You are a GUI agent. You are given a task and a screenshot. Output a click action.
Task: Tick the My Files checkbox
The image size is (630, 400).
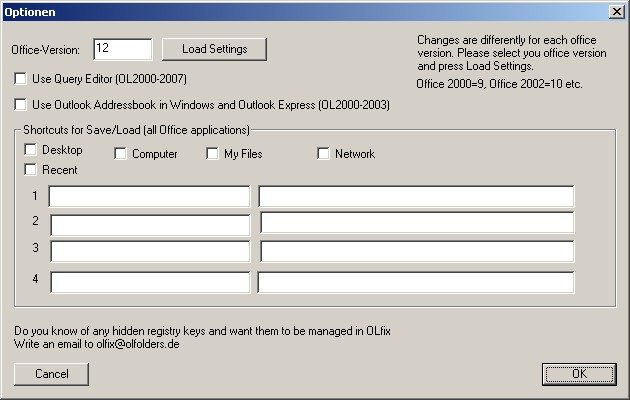[212, 153]
